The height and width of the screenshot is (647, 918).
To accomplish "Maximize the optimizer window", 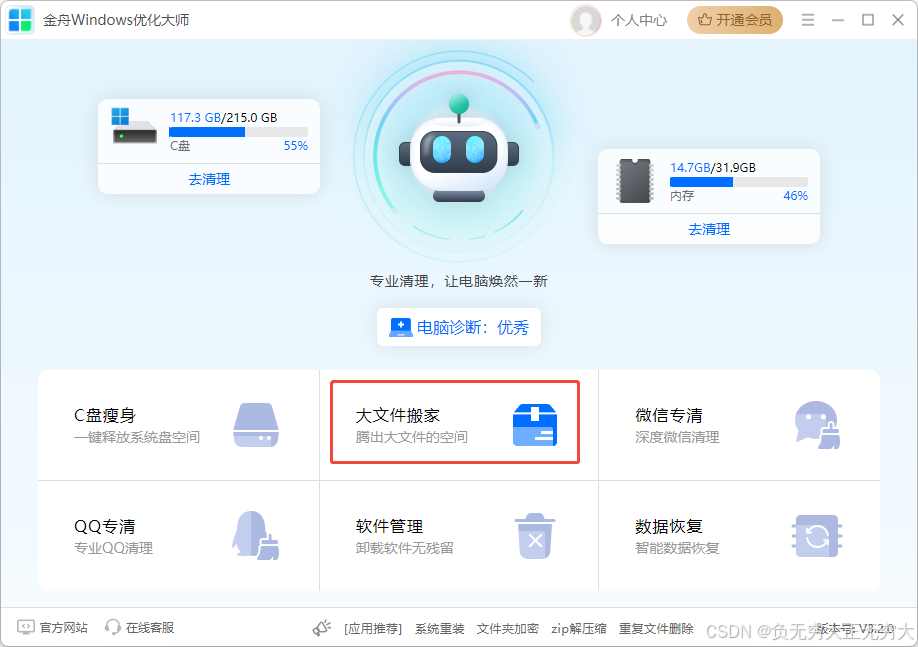I will pyautogui.click(x=868, y=20).
